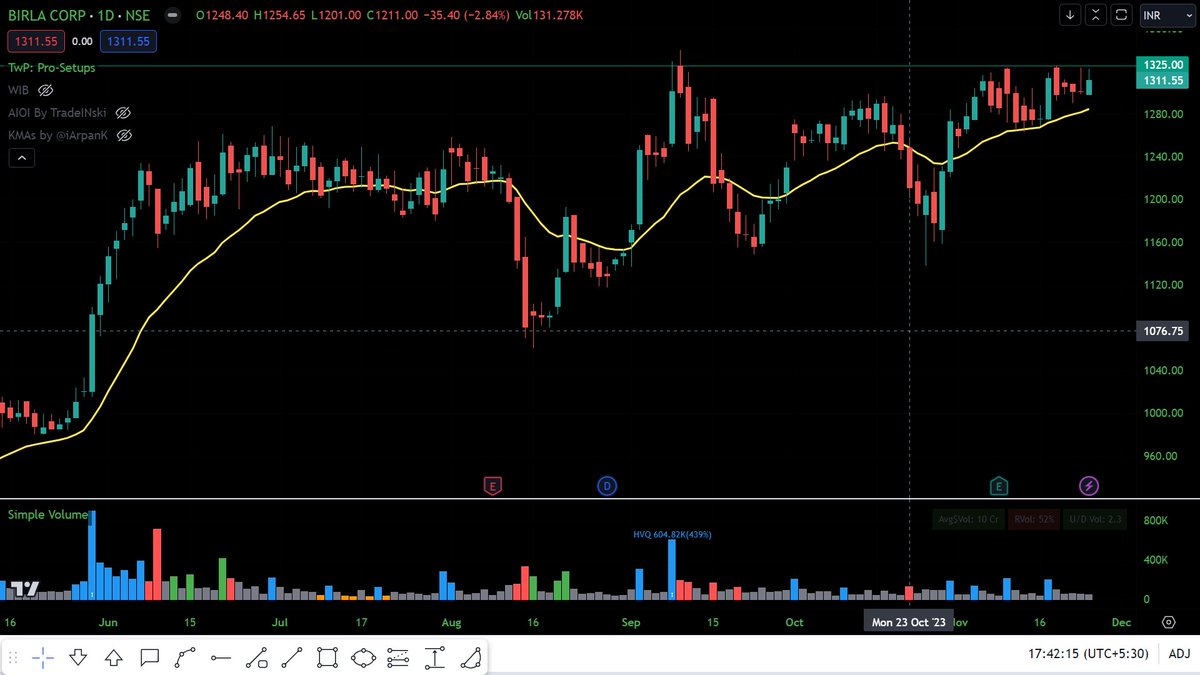This screenshot has width=1200, height=675.
Task: Click the collapse pane button at top
Action: coord(1097,15)
